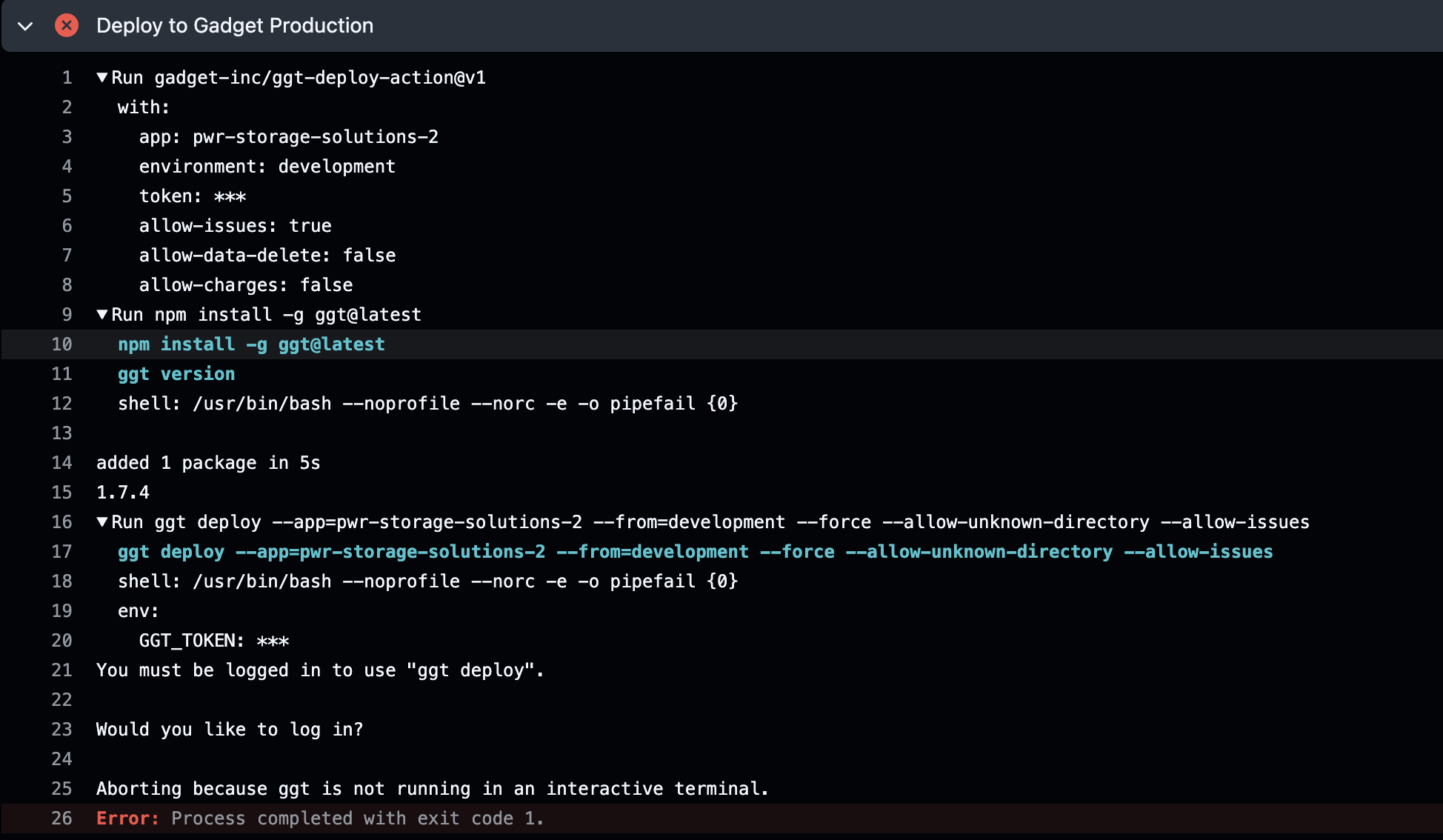Collapse the Run gadget-inc/ggt-deploy-action@v1 group
This screenshot has height=840, width=1443.
[102, 78]
